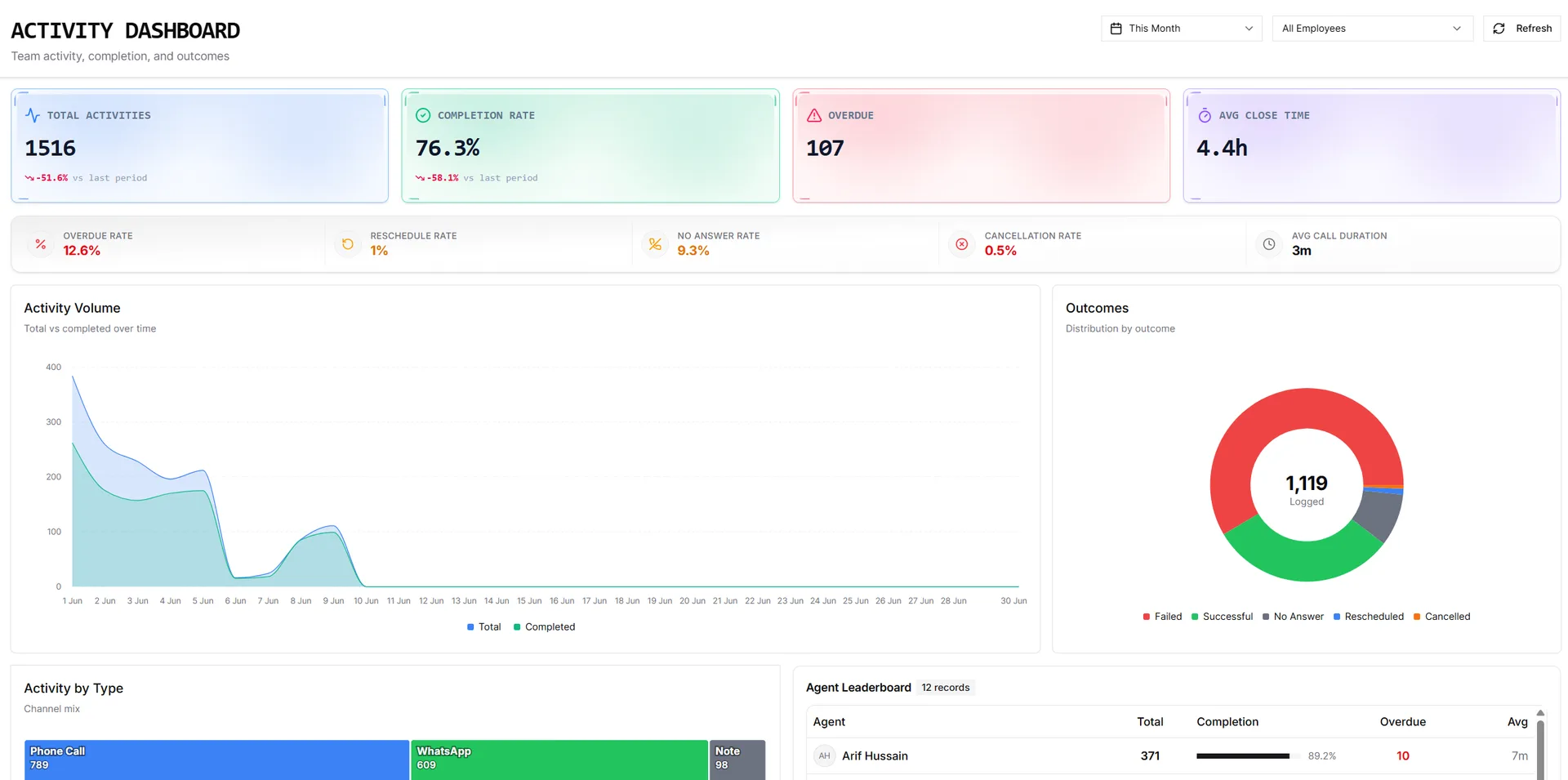Click the Completion Rate checkmark icon
Image resolution: width=1568 pixels, height=780 pixels.
coord(423,115)
